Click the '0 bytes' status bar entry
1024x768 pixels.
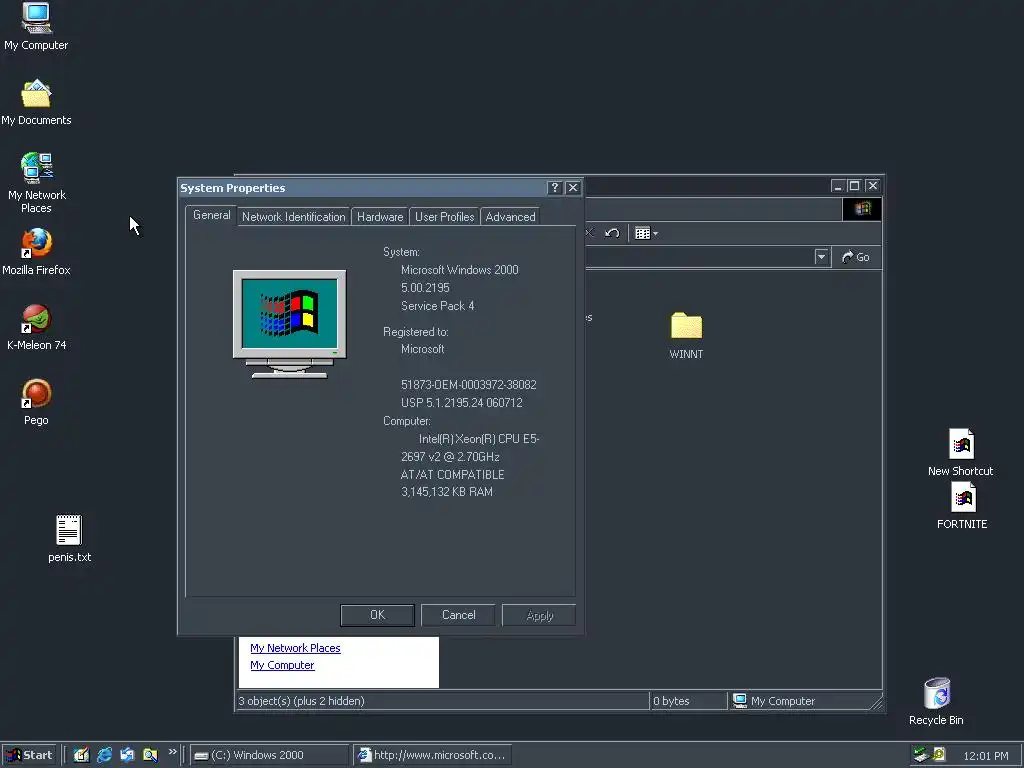(671, 701)
